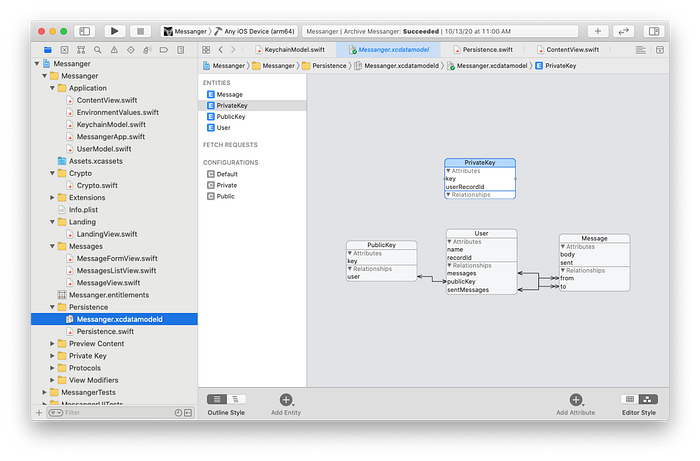Go back in editor history
Image resolution: width=700 pixels, height=461 pixels.
tap(221, 50)
